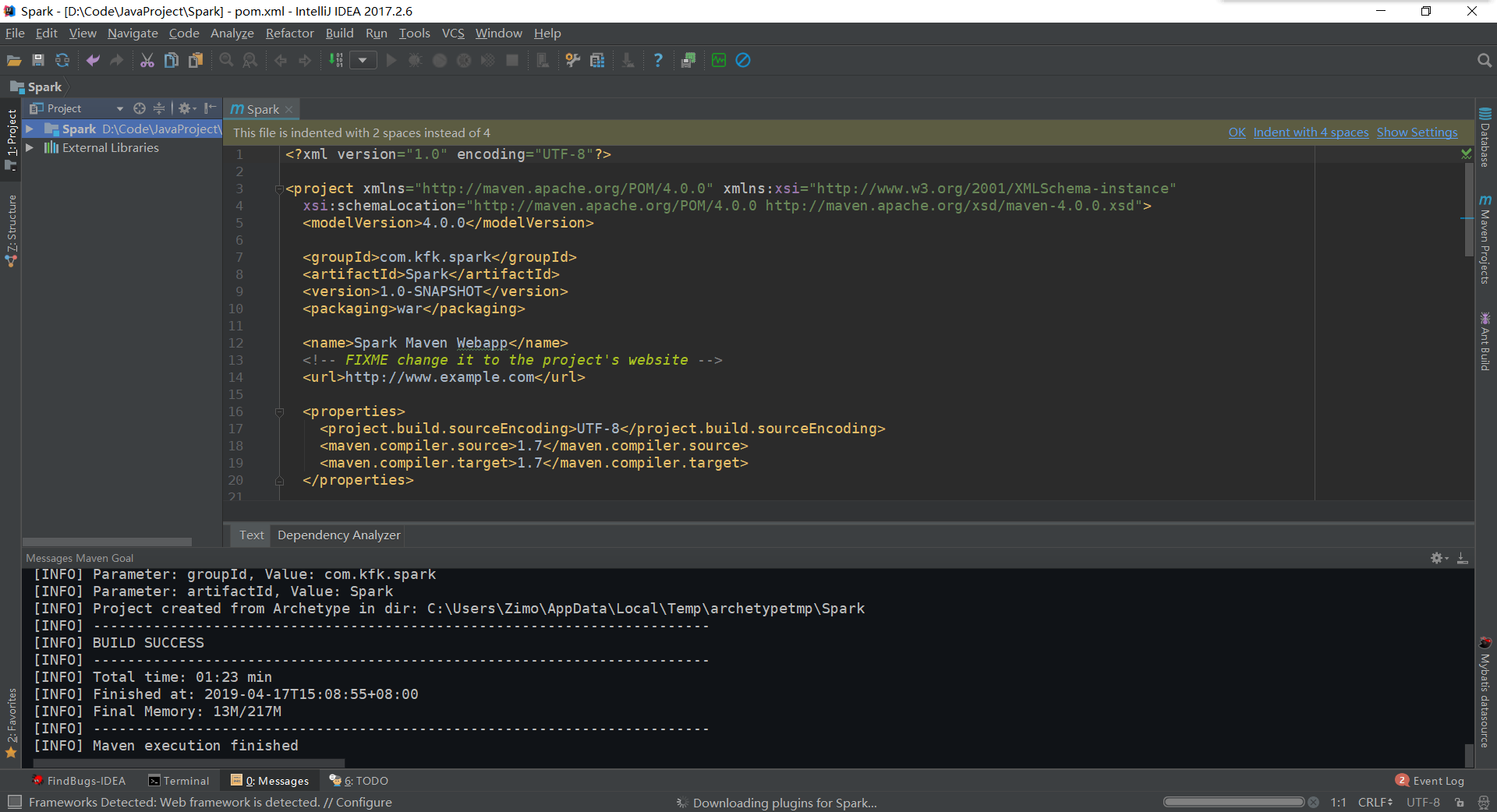Open the 6: TODO tool window

[x=359, y=781]
